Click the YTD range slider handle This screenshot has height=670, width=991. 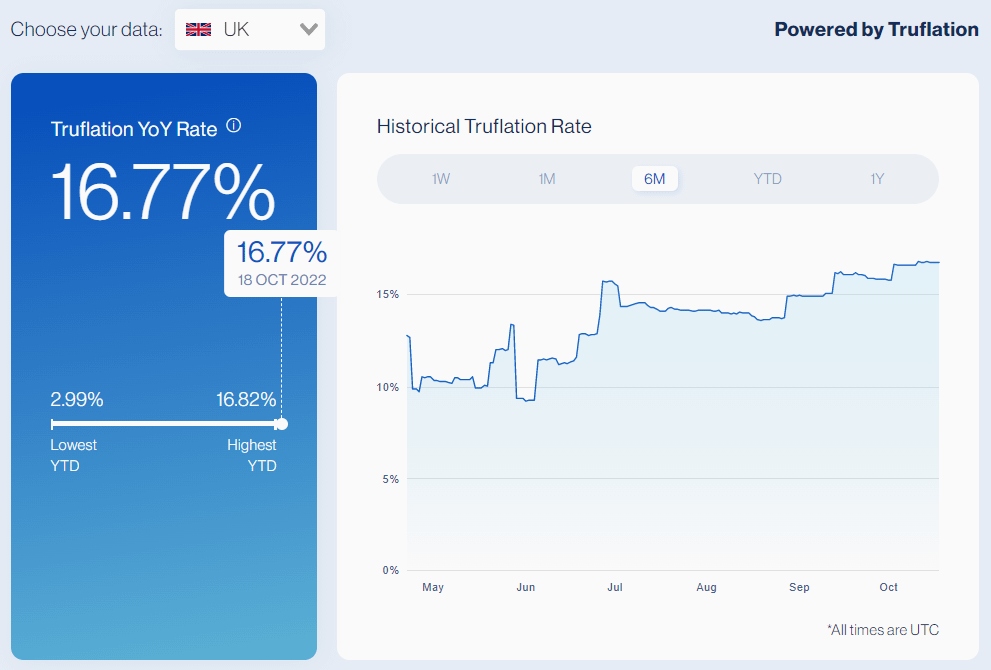[281, 424]
